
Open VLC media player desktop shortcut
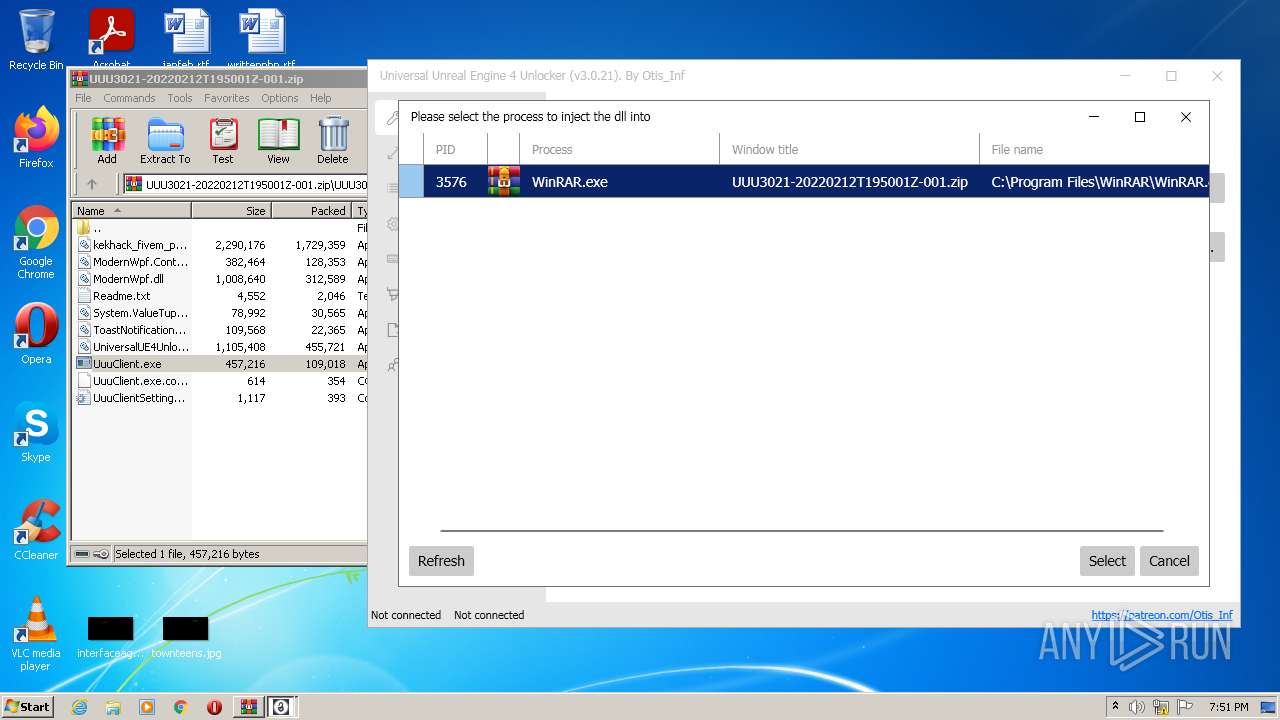click(x=36, y=634)
